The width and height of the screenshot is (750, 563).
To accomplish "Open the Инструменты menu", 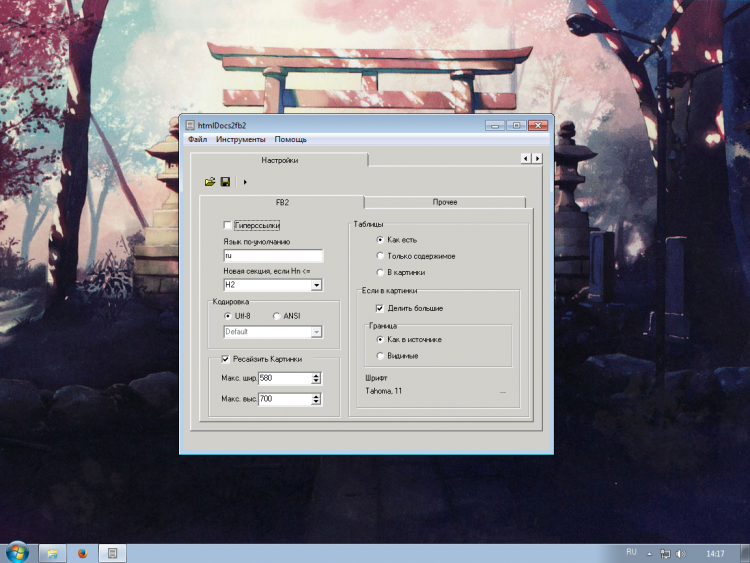I will coord(240,139).
